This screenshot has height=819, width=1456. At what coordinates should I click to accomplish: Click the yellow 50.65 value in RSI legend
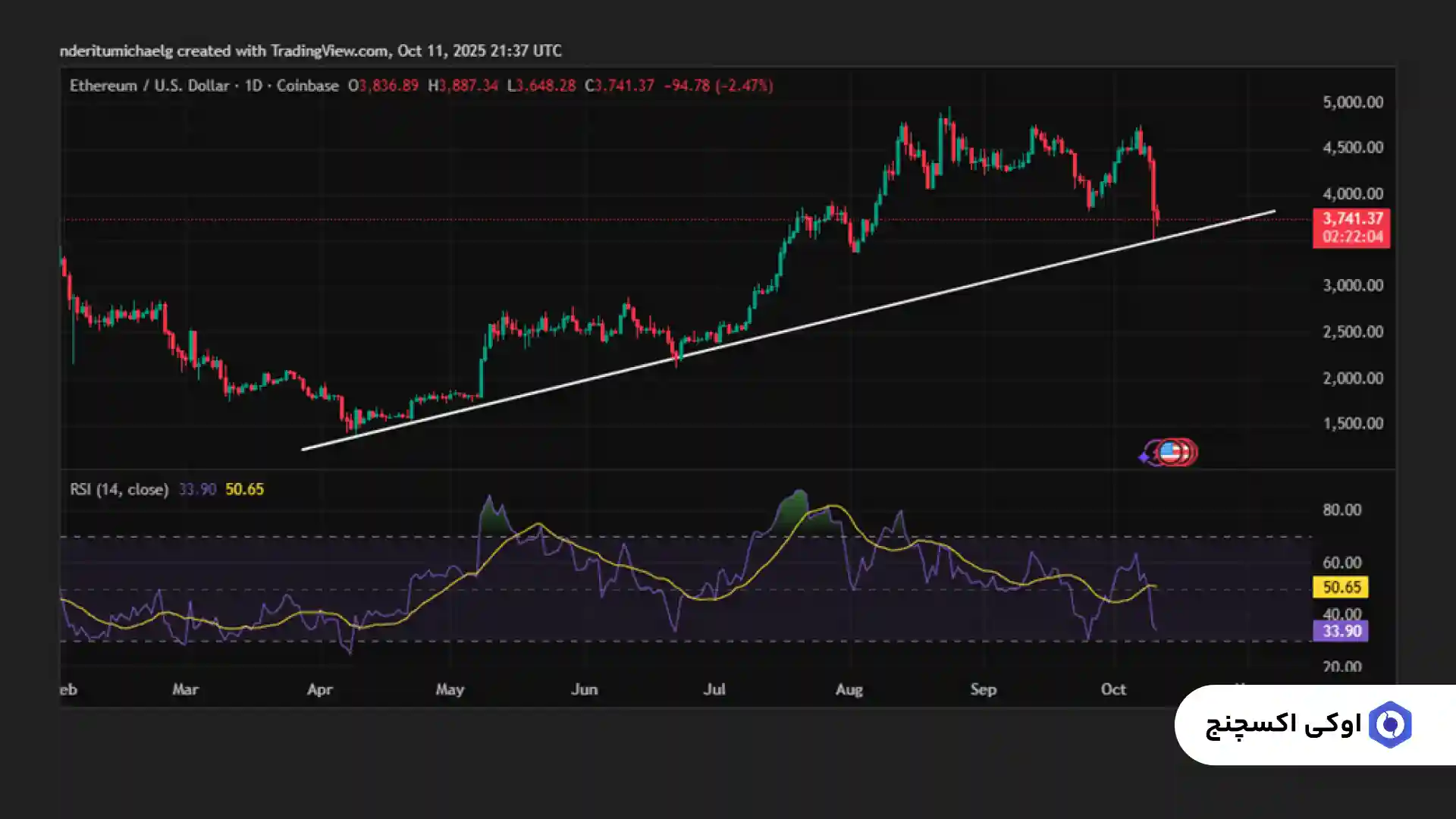point(244,489)
